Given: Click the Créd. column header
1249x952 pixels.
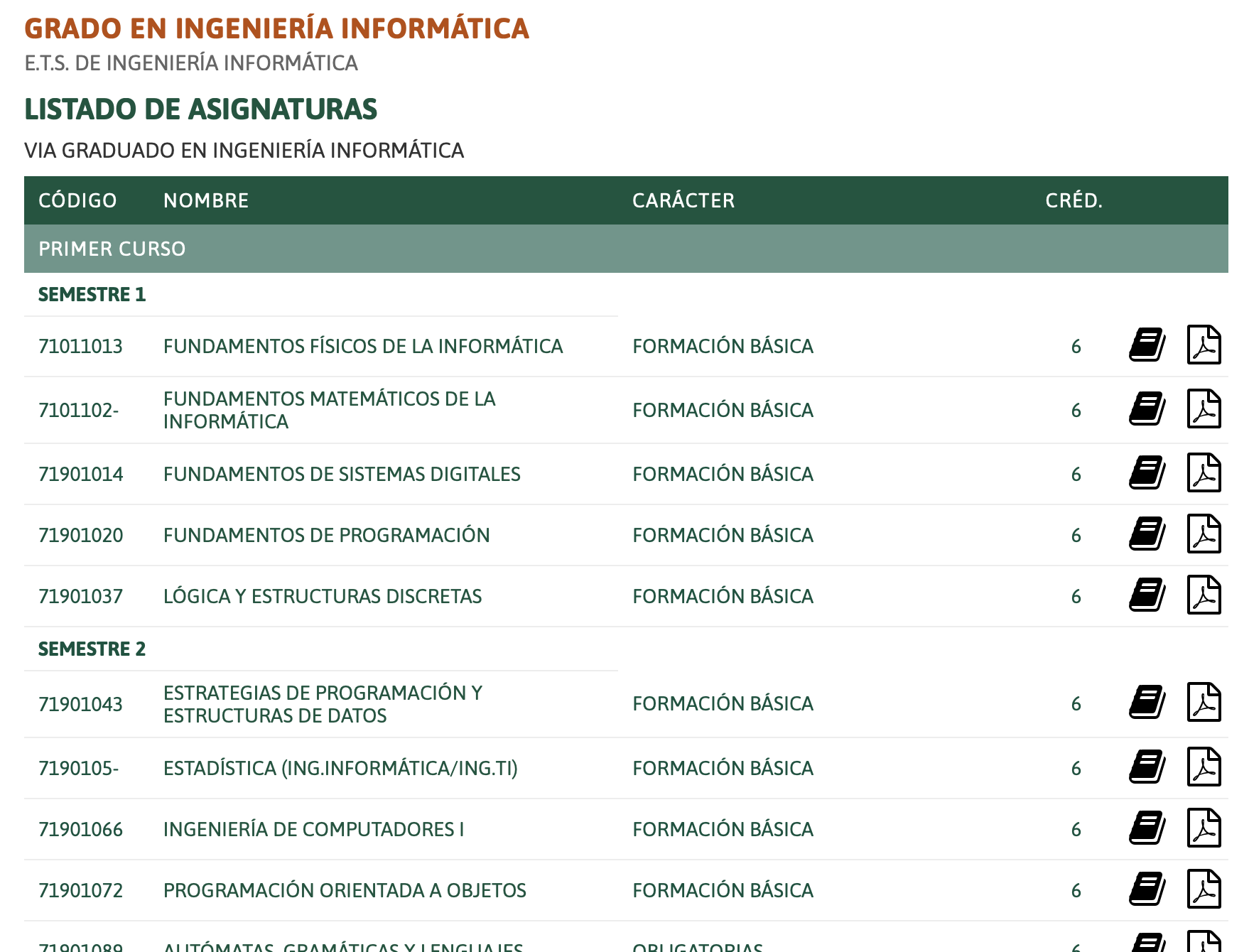Looking at the screenshot, I should (x=1074, y=200).
